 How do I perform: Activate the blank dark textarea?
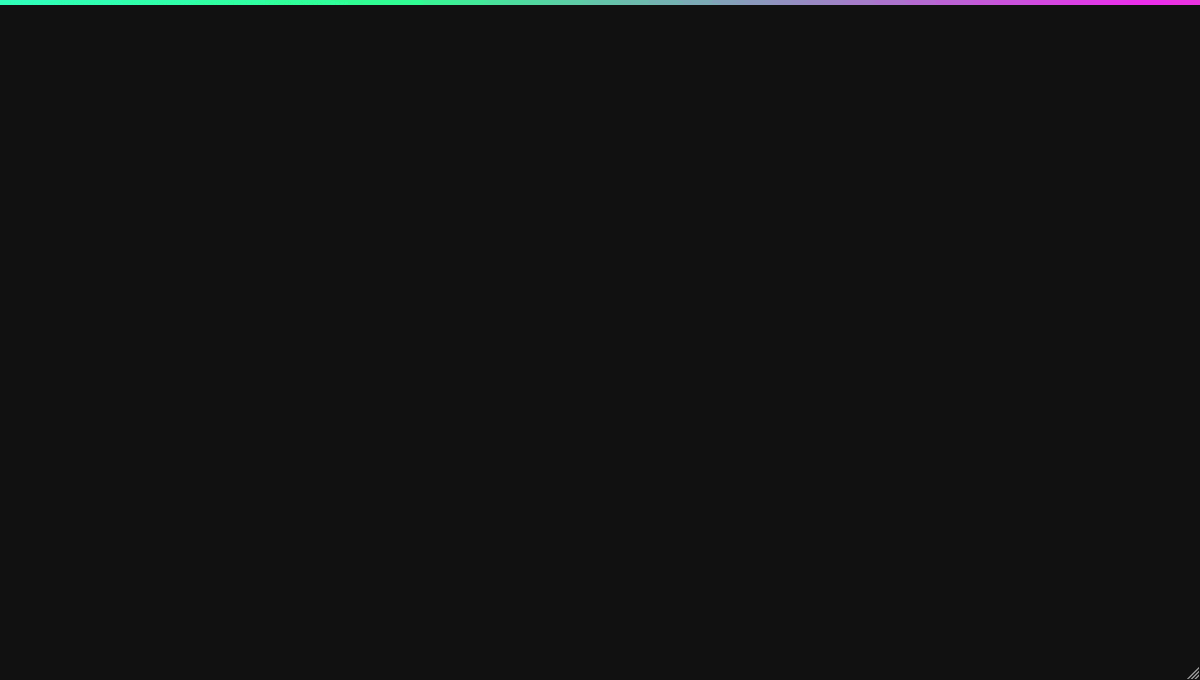[600, 342]
